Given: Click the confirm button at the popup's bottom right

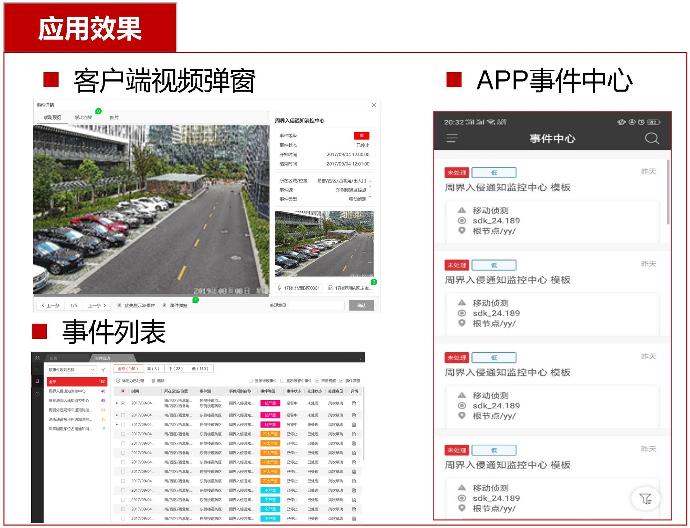Looking at the screenshot, I should pos(360,305).
